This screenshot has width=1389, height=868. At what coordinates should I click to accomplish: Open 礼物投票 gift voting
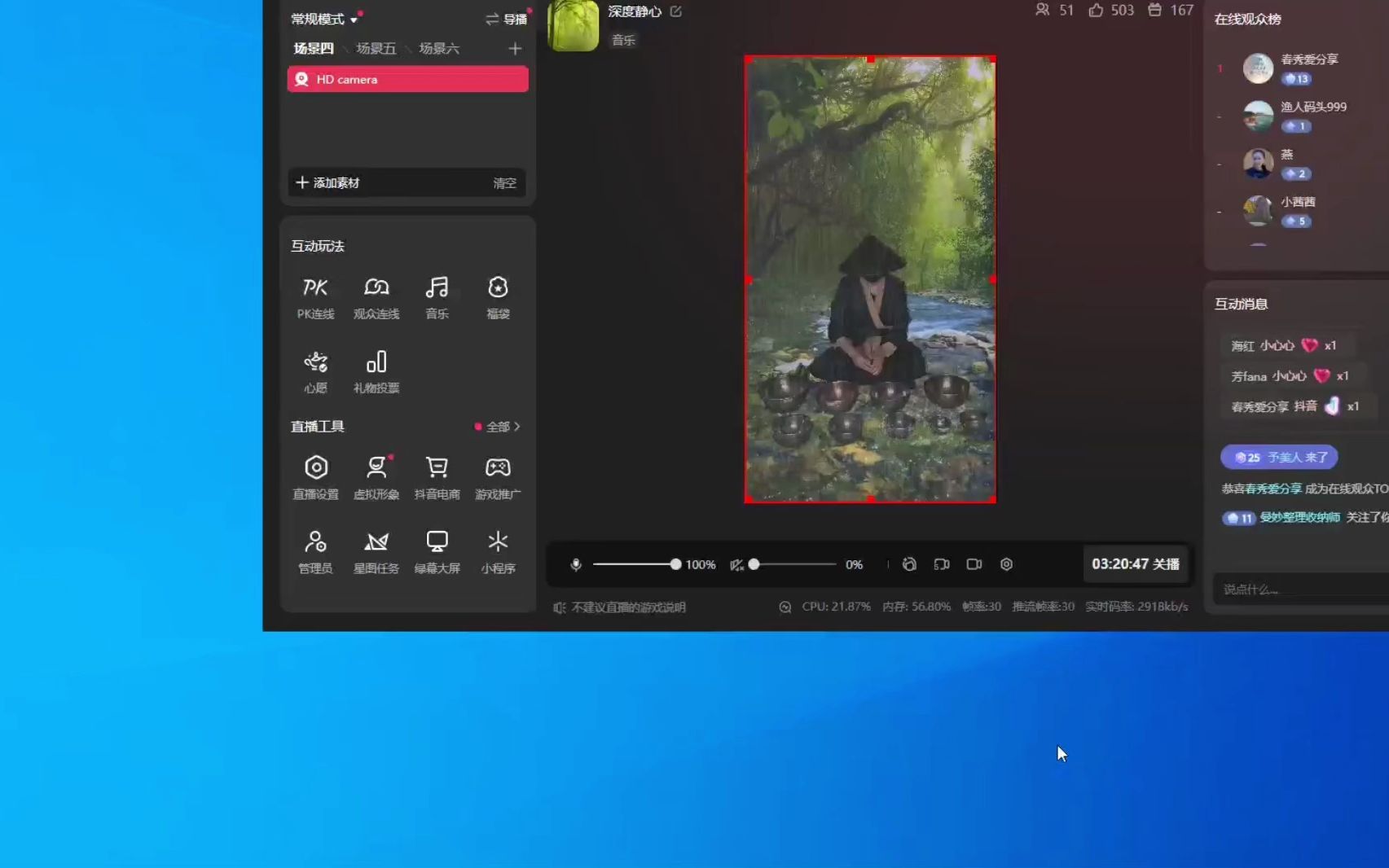376,371
